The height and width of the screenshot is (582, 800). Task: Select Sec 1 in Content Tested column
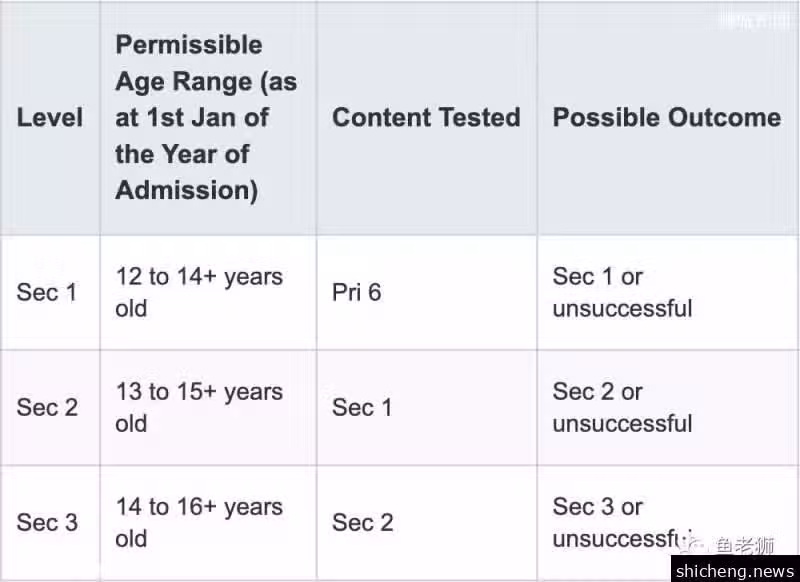427,408
